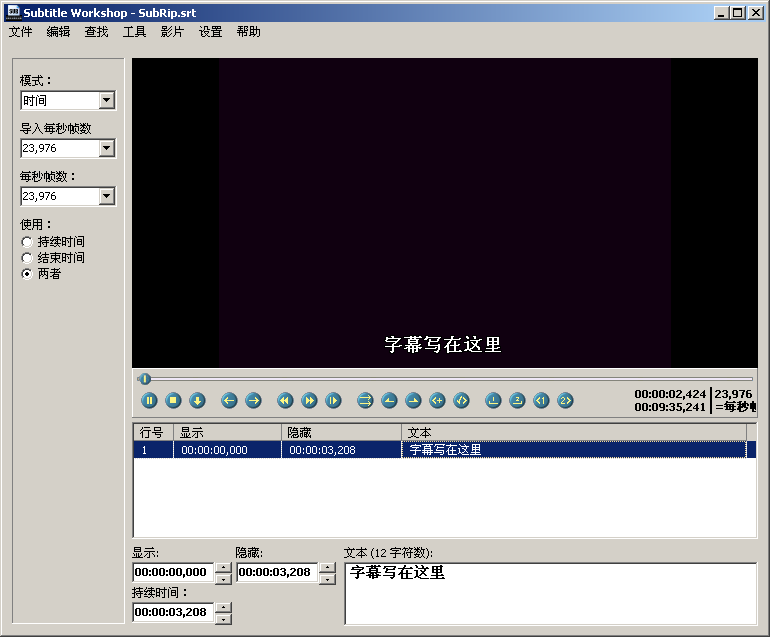Rewind the video

tap(285, 401)
